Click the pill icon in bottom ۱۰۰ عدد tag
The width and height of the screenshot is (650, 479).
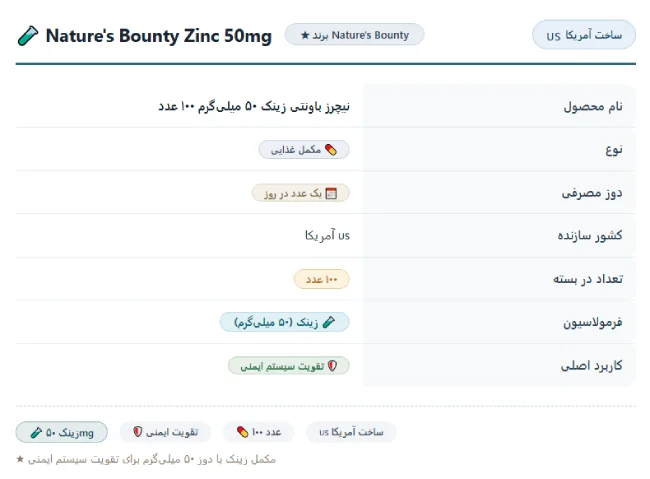point(242,432)
